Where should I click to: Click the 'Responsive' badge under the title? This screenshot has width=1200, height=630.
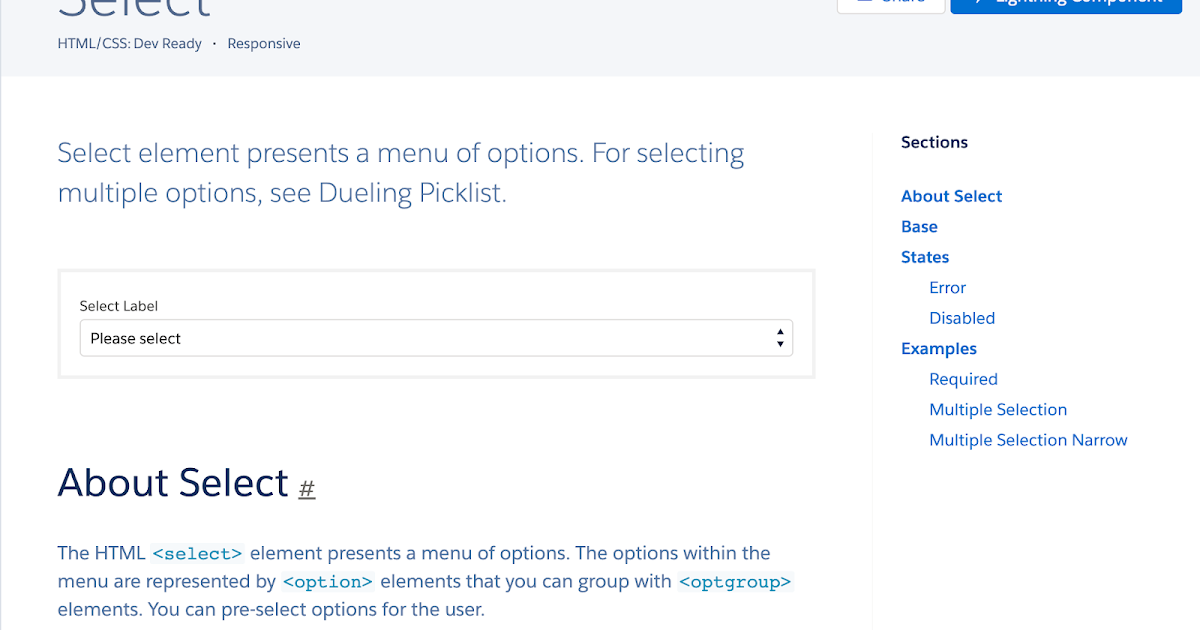(x=263, y=43)
